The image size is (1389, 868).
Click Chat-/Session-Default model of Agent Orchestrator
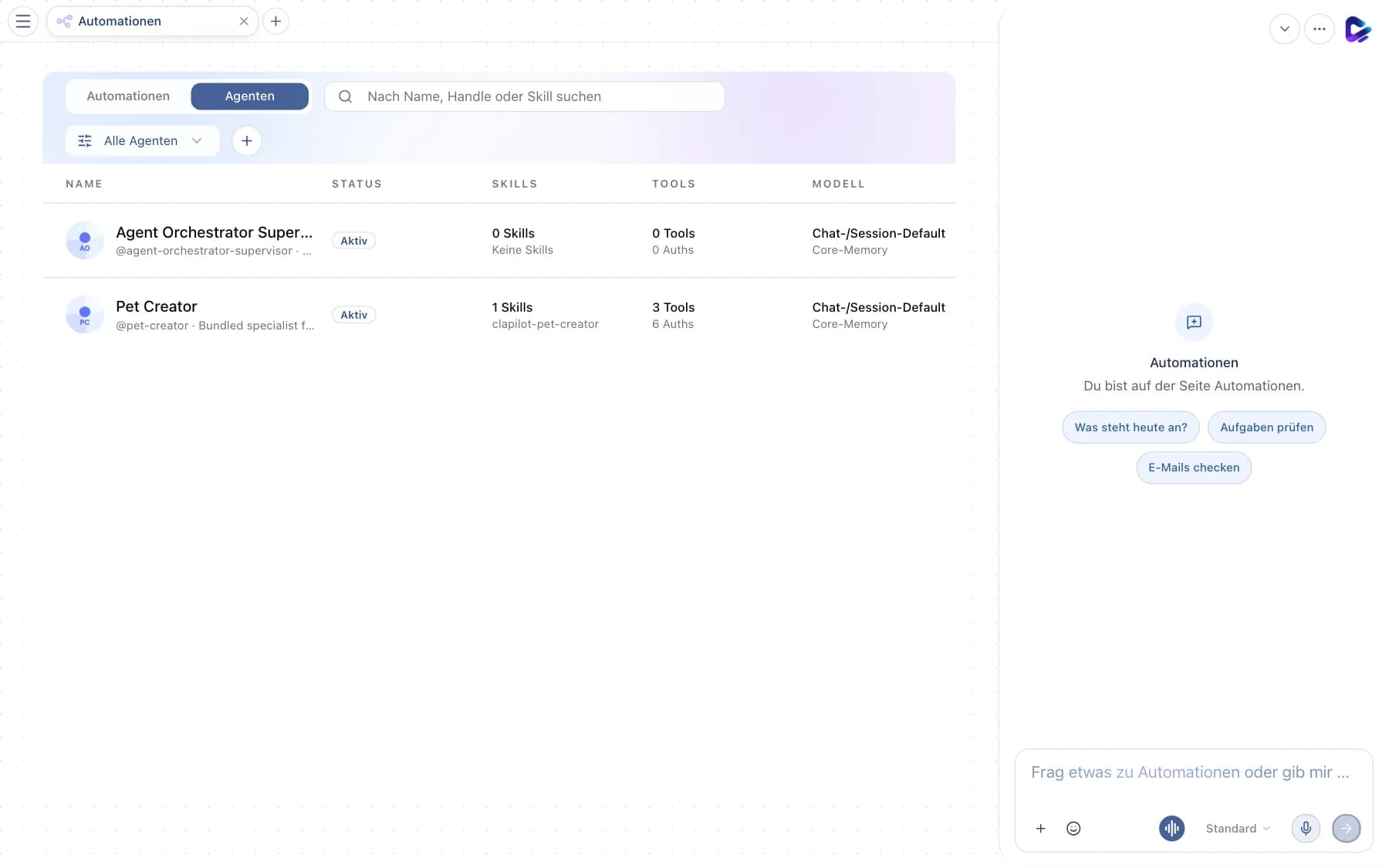878,233
